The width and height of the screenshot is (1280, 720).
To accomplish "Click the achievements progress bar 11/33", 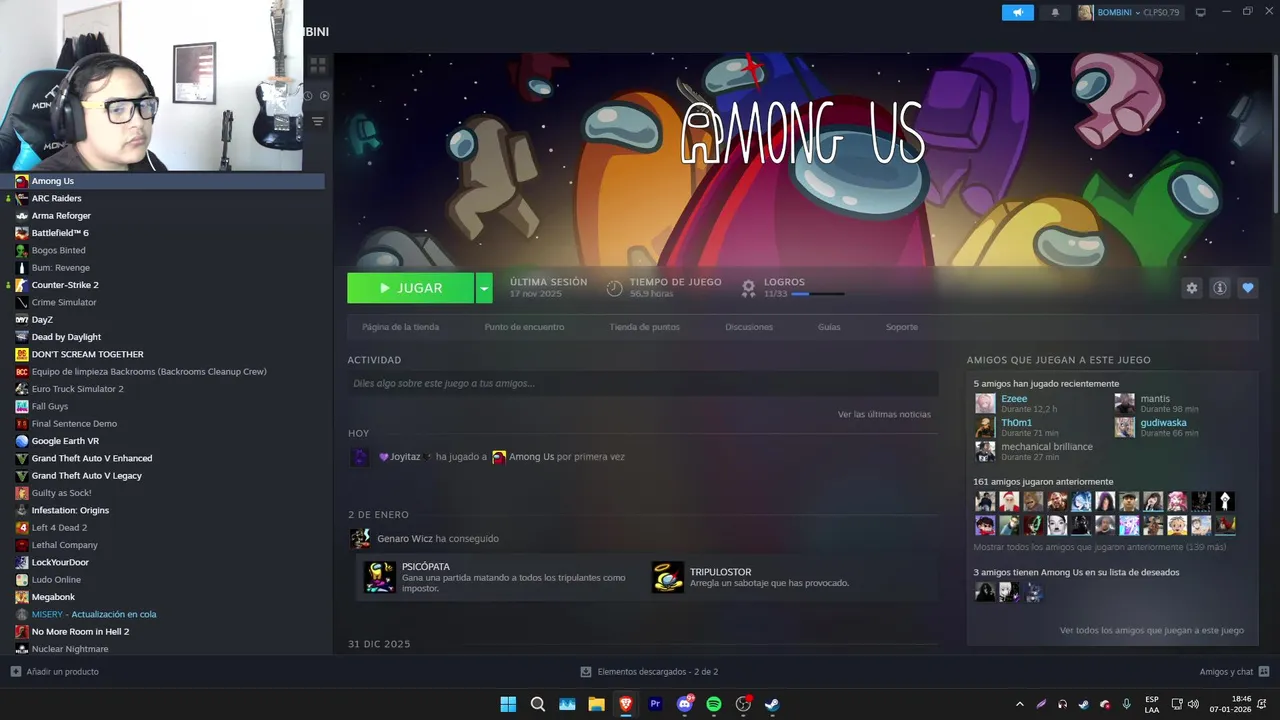I will coord(817,294).
